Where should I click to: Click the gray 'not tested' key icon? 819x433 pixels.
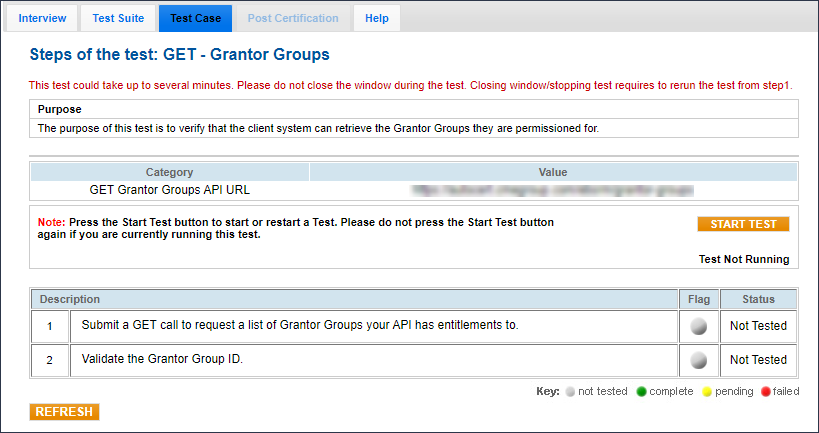[570, 392]
